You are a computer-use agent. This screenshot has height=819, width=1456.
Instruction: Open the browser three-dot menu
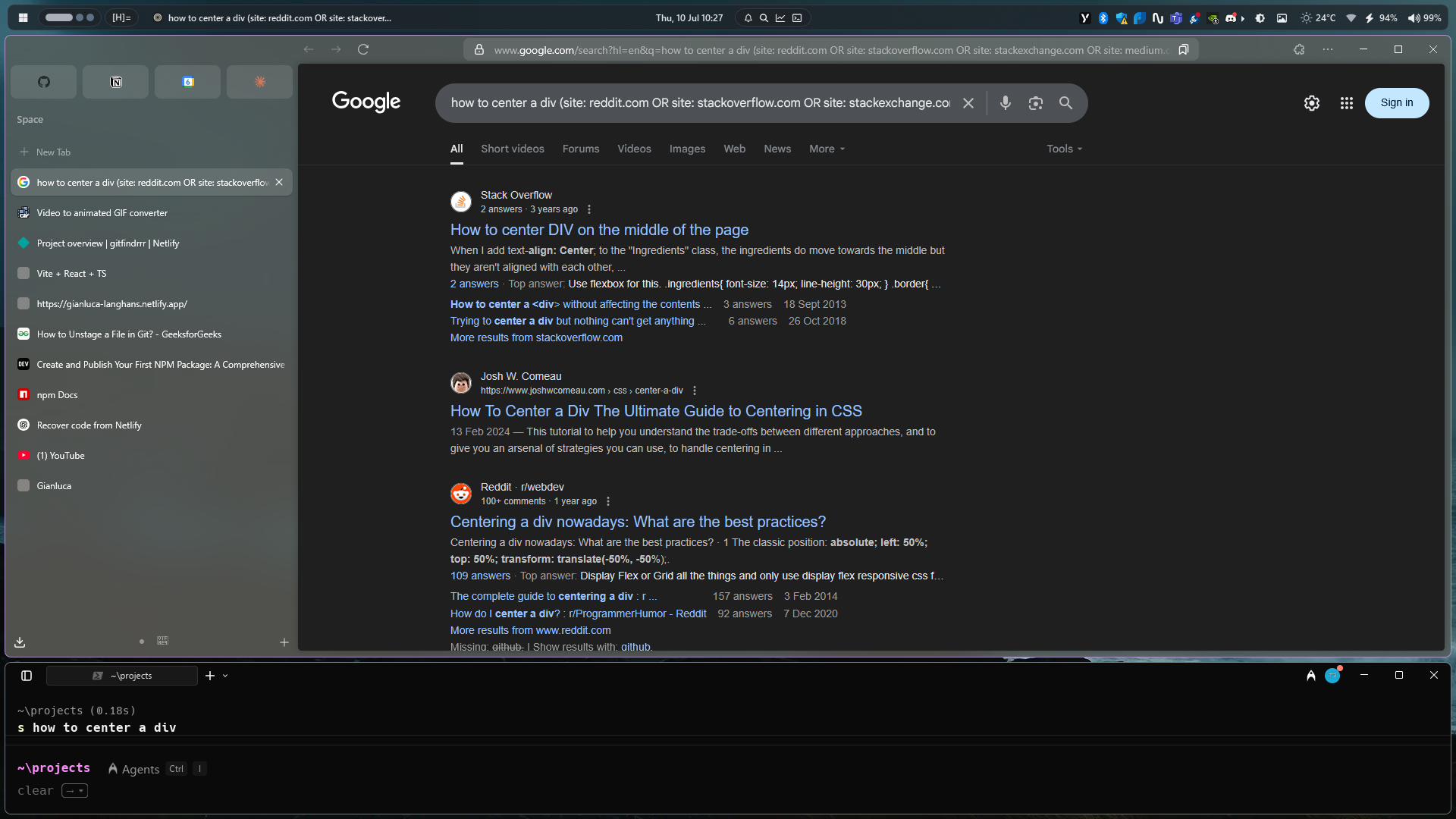1328,49
